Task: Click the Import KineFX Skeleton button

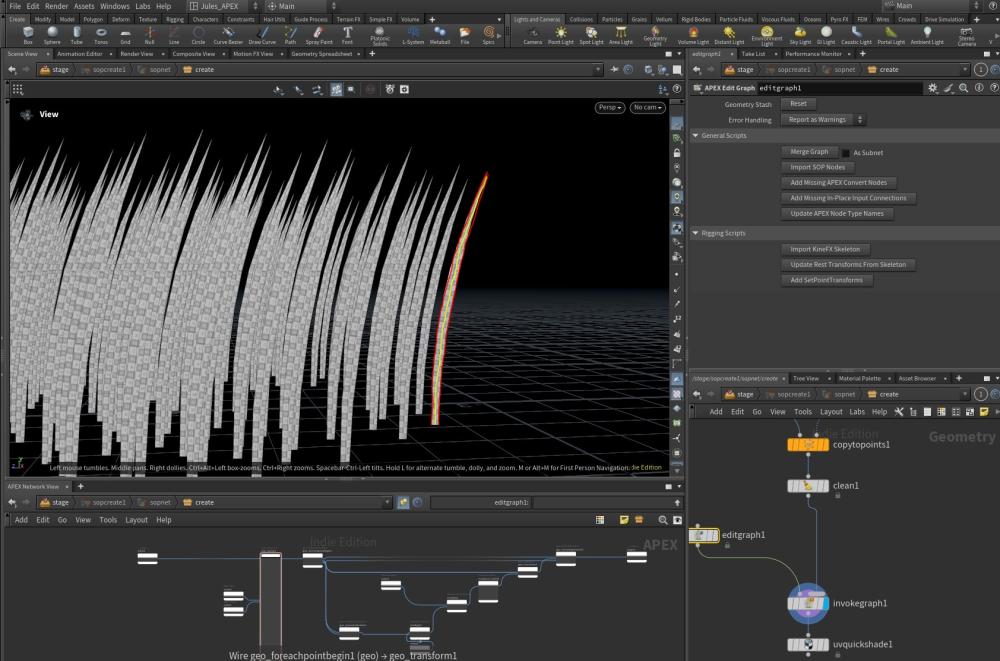Action: point(825,249)
